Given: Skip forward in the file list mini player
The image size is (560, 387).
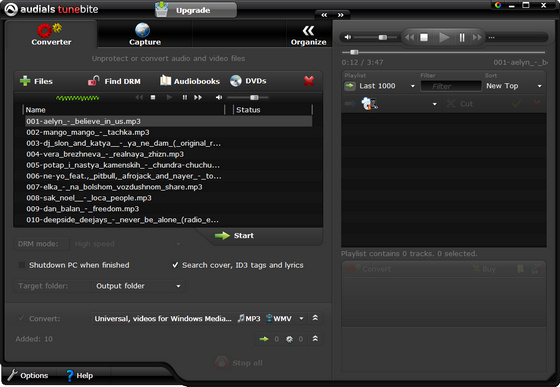Looking at the screenshot, I should (198, 97).
